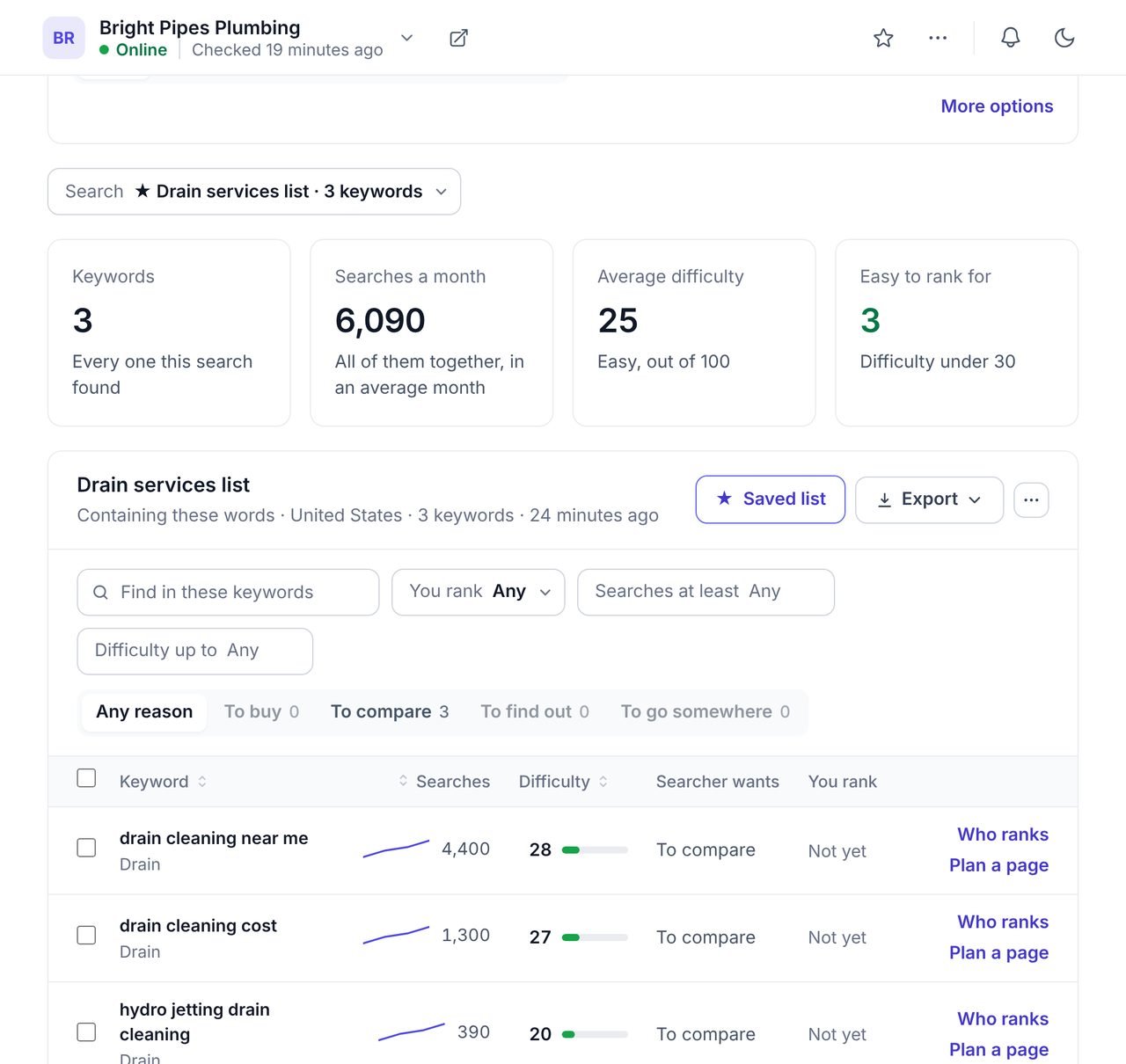
Task: Open the header more actions menu
Action: click(938, 38)
